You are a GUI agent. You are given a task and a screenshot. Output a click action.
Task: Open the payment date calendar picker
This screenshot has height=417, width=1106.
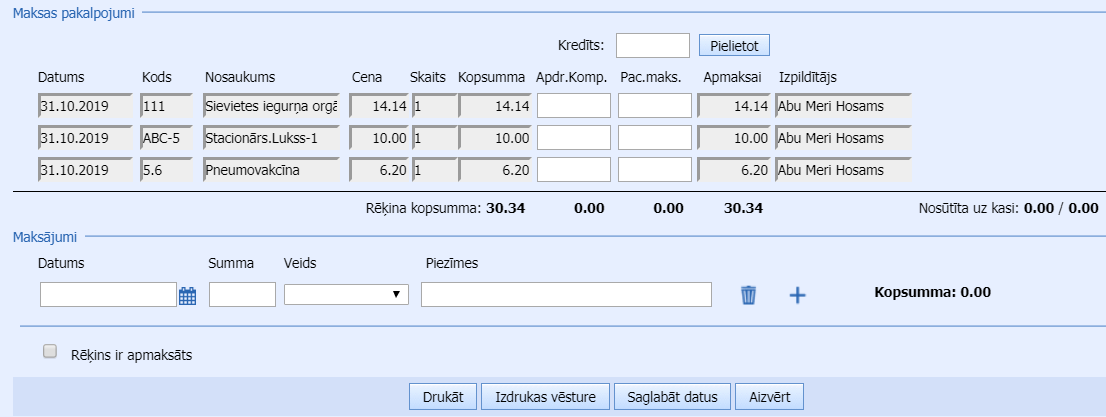[187, 295]
